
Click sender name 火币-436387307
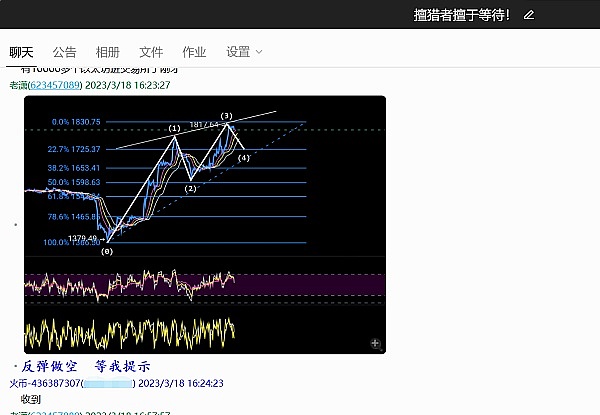click(45, 383)
